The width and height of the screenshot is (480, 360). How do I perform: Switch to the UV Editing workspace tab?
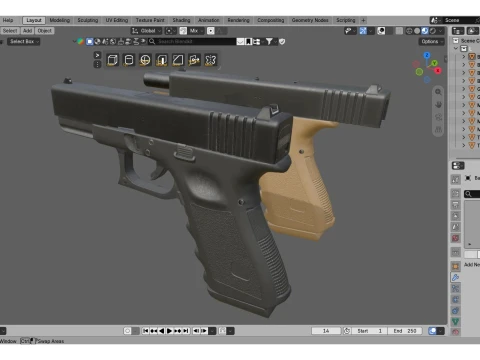tap(117, 20)
